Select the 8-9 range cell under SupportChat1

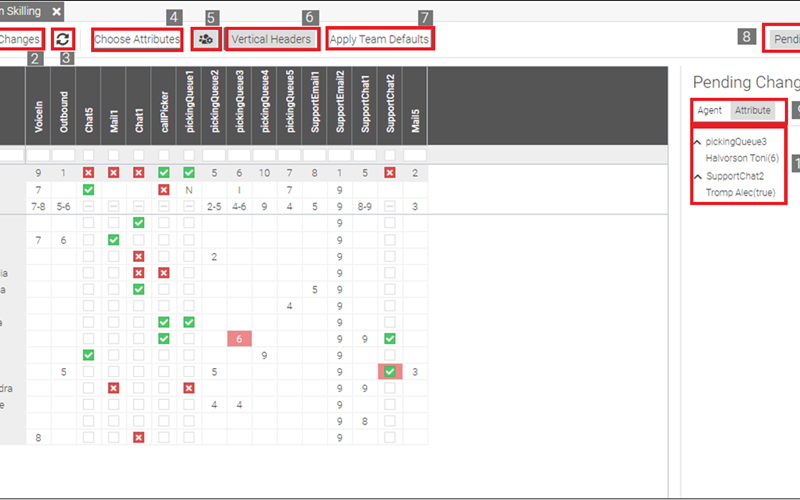coord(365,207)
